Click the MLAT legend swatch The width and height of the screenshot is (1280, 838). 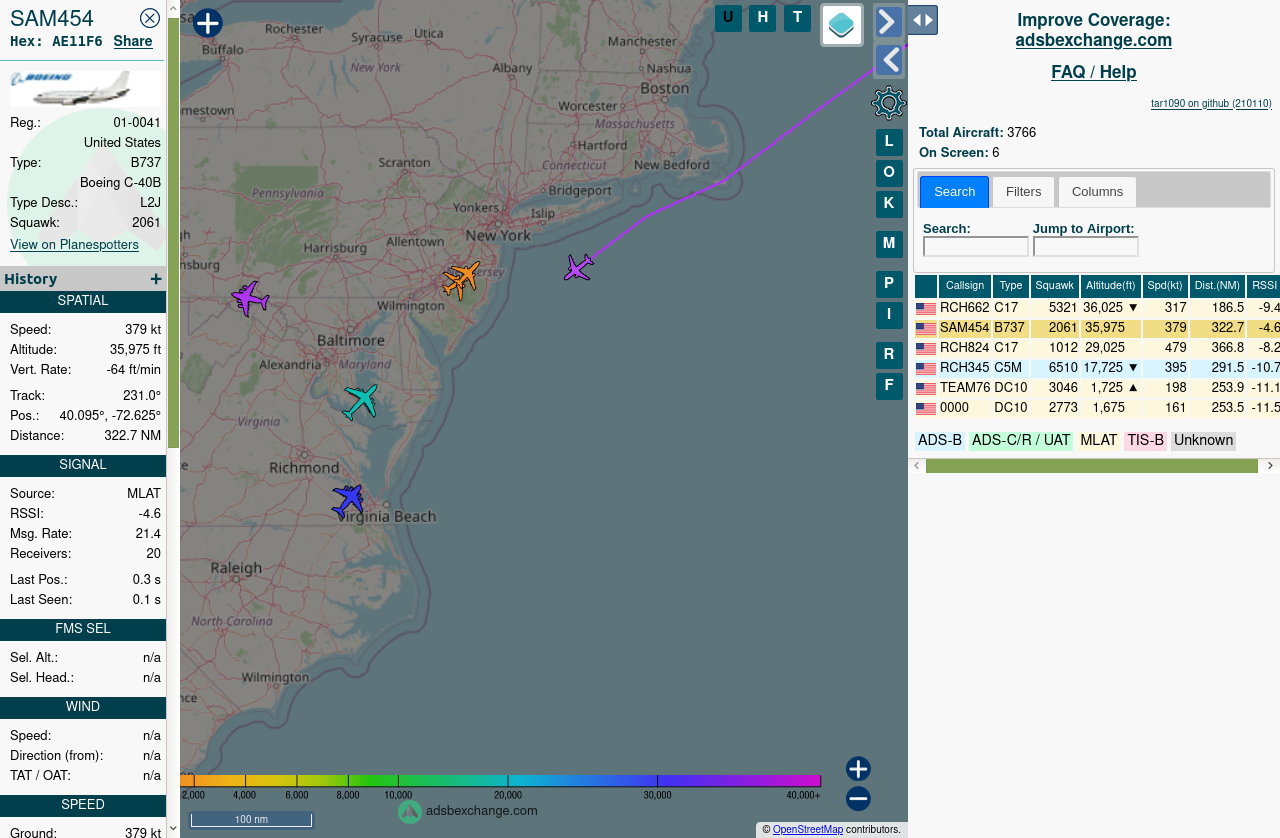click(x=1098, y=441)
